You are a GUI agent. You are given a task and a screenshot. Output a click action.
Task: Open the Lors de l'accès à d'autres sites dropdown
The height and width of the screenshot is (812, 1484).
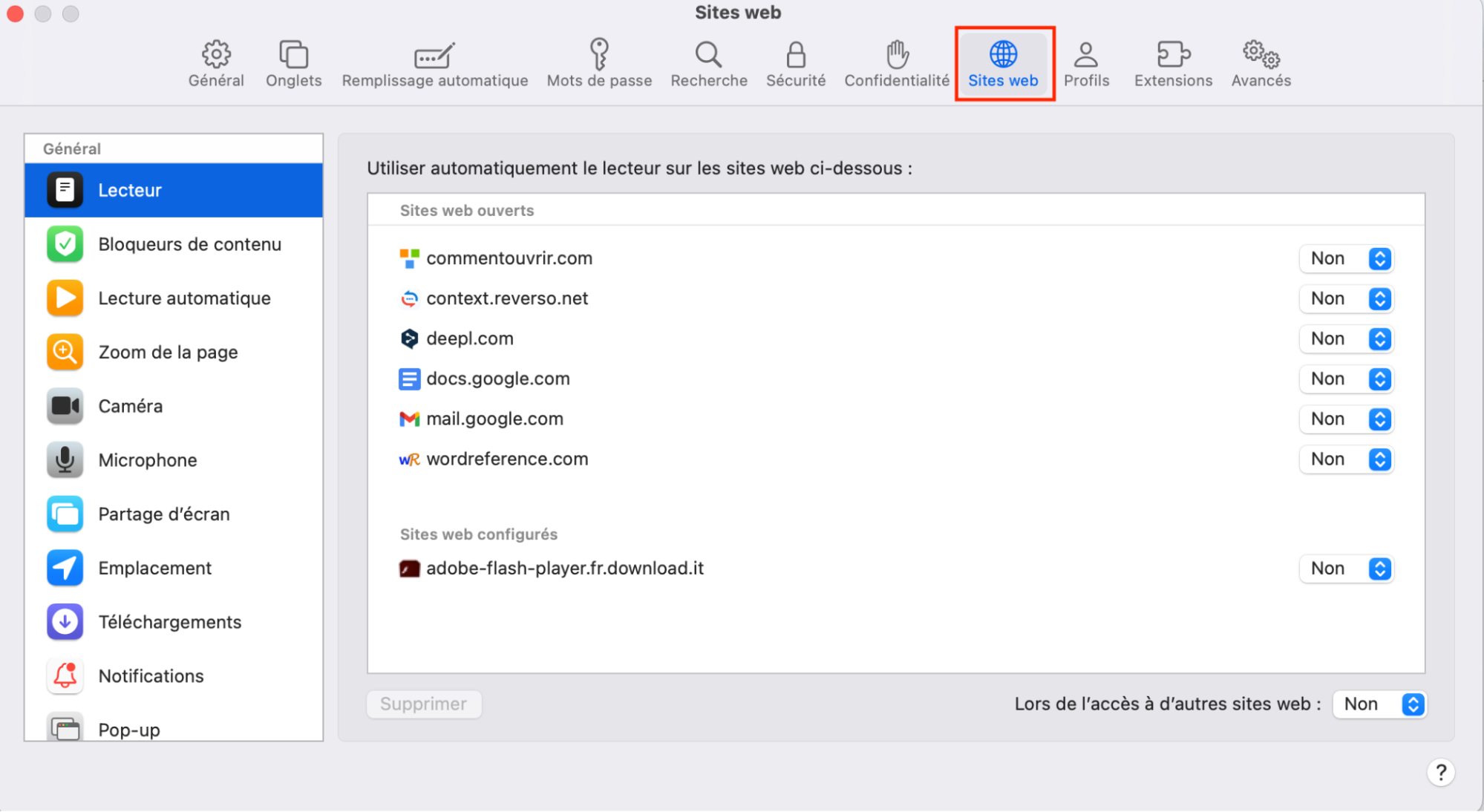(x=1379, y=704)
